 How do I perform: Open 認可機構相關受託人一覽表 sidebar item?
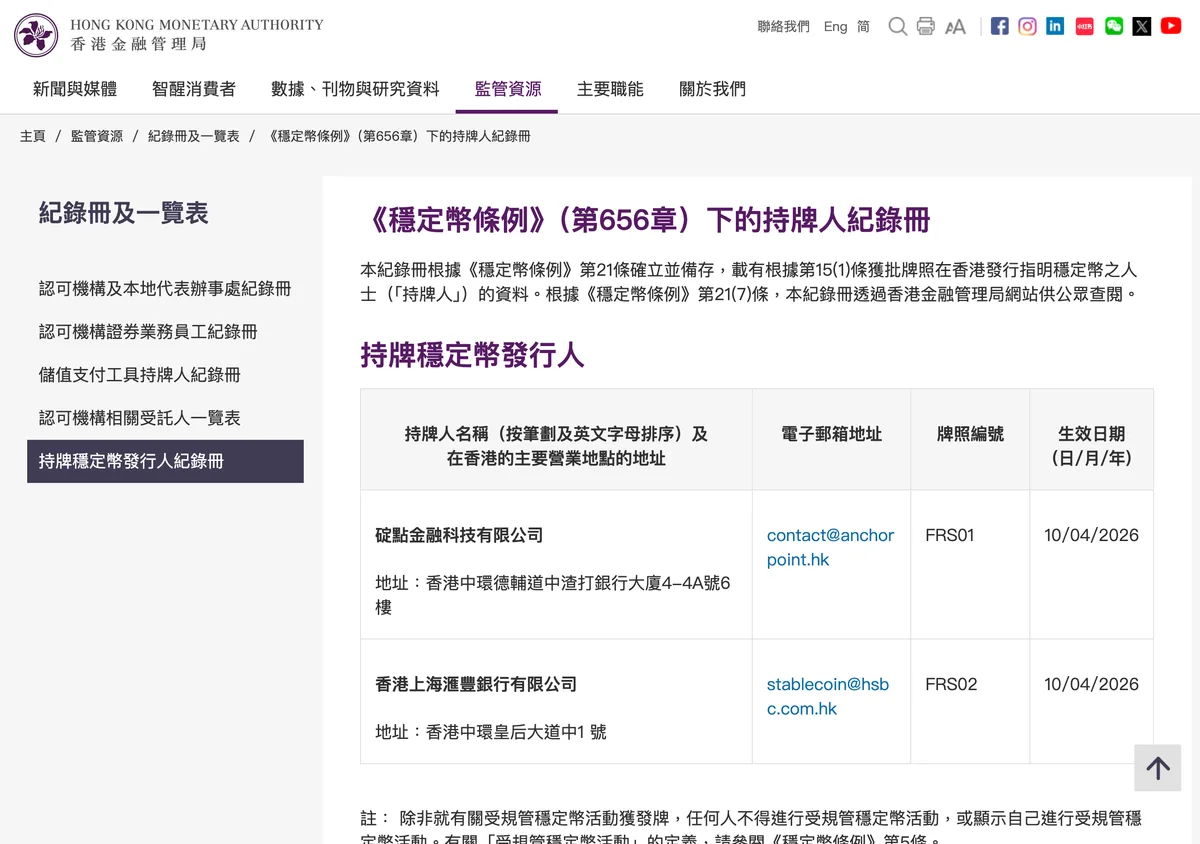[140, 418]
